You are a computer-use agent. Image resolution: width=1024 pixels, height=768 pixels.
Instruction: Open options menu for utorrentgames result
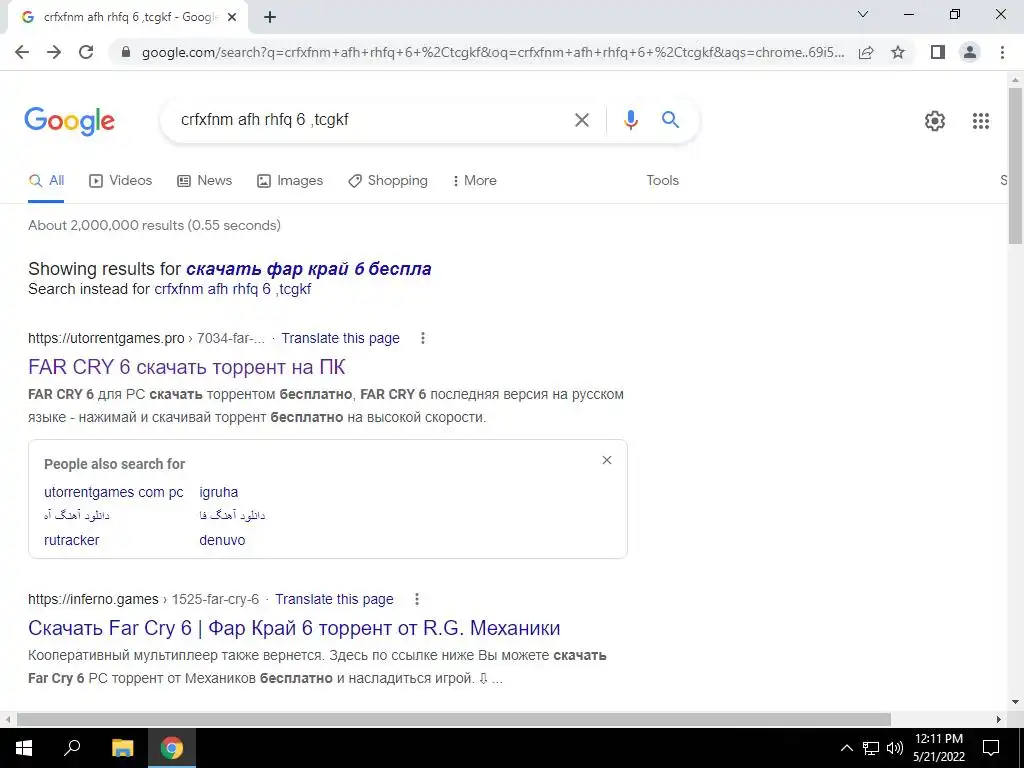coord(423,338)
